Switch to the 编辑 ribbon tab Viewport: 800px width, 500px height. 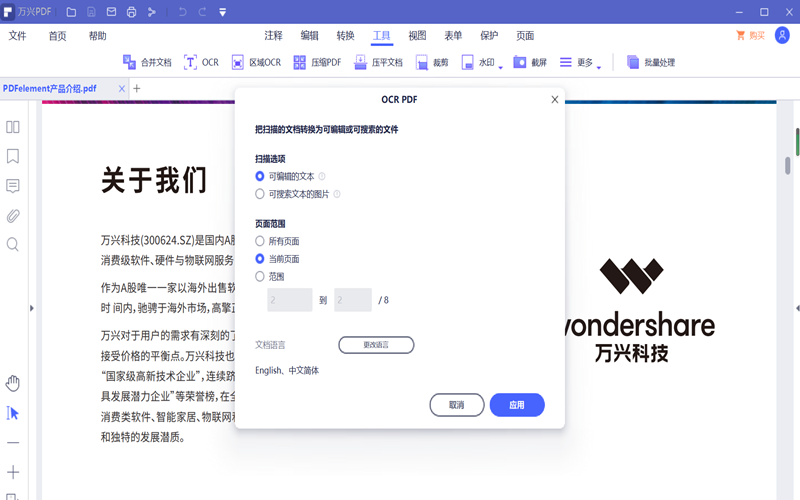[x=310, y=36]
